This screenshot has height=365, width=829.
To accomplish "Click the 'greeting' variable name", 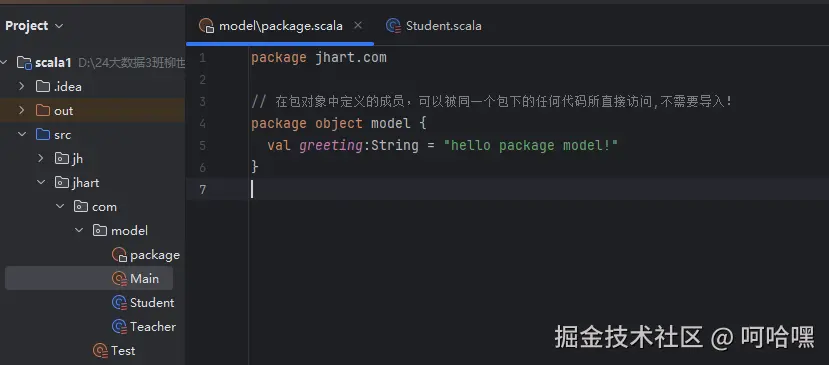I will tap(331, 145).
